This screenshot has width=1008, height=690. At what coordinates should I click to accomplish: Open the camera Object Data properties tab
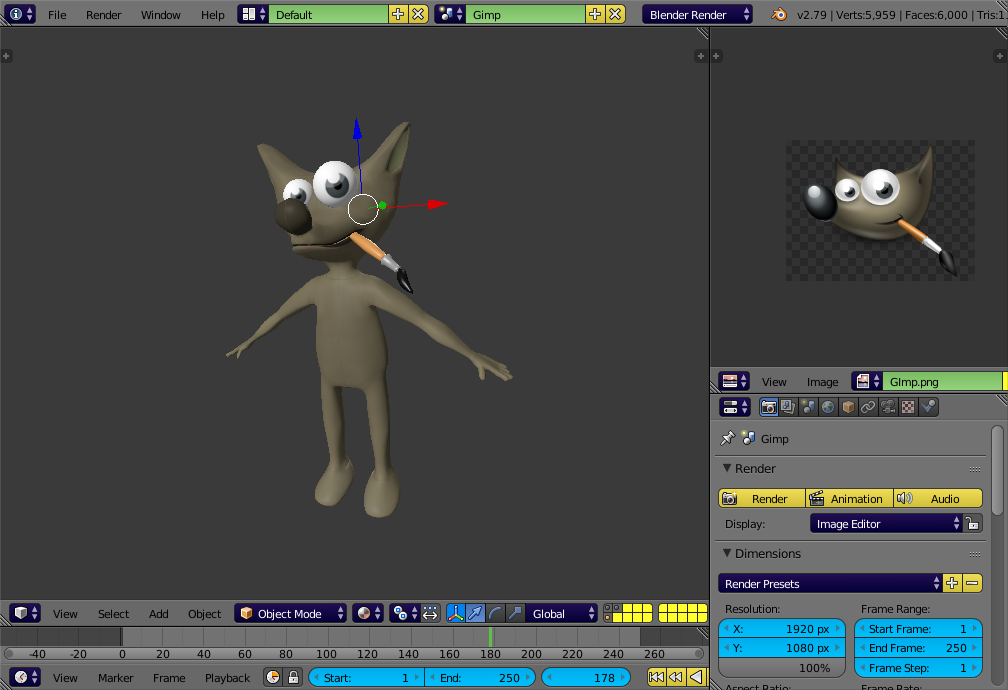(x=888, y=407)
